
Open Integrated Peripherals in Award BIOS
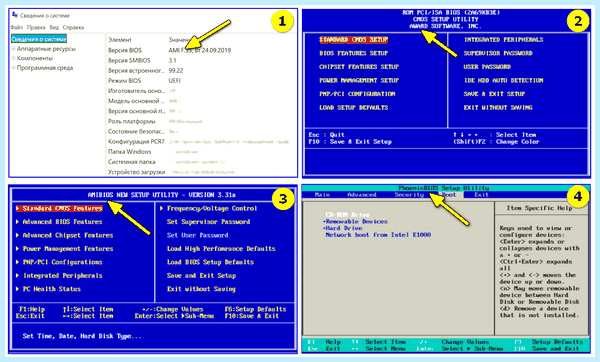tap(504, 40)
